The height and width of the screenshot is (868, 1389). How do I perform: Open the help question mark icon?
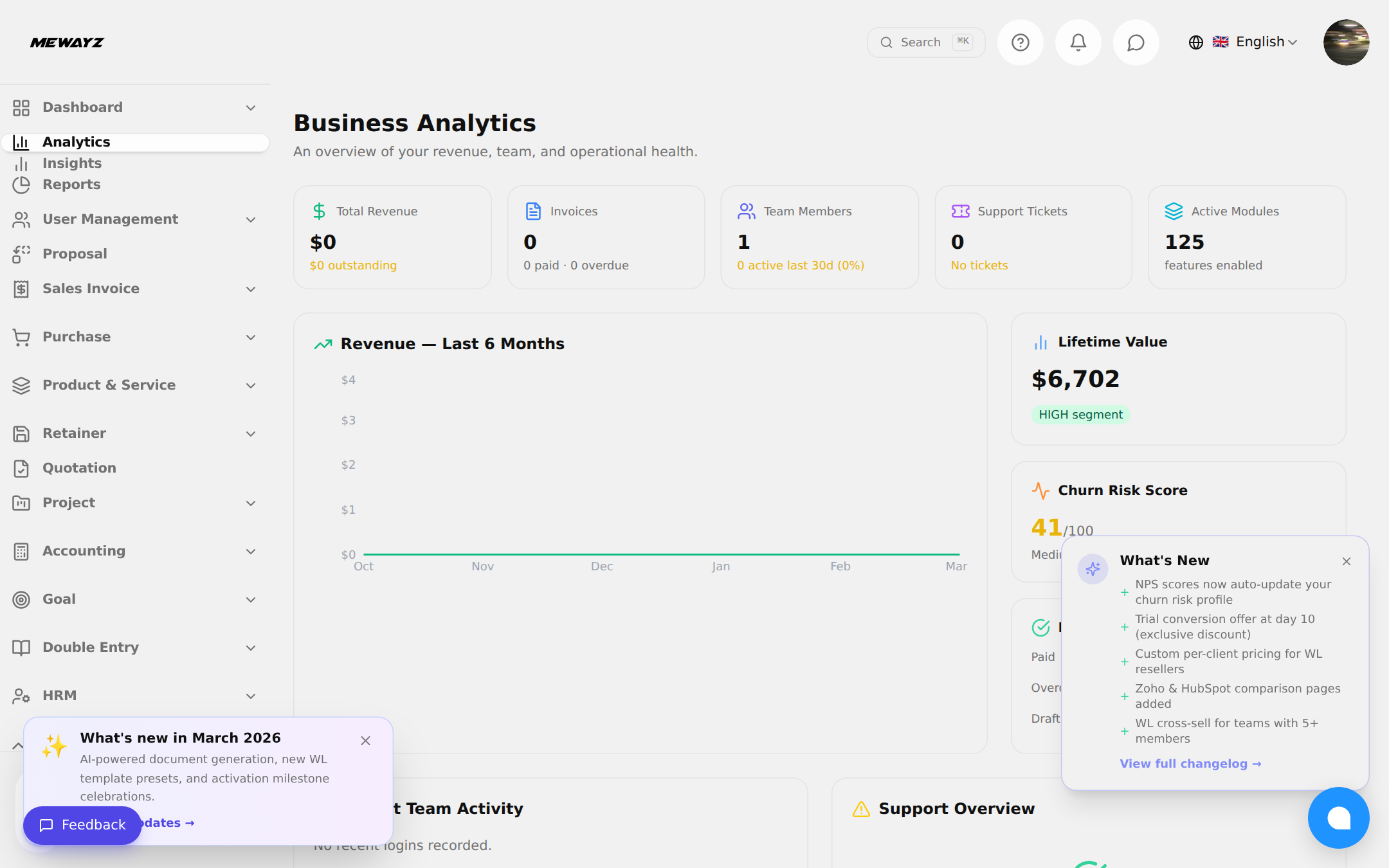1020,42
